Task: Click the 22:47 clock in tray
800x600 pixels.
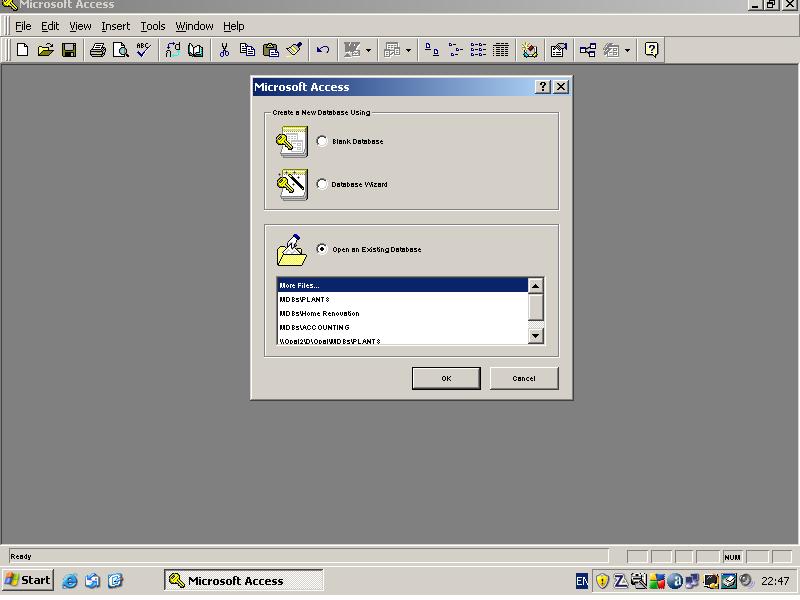Action: click(775, 581)
